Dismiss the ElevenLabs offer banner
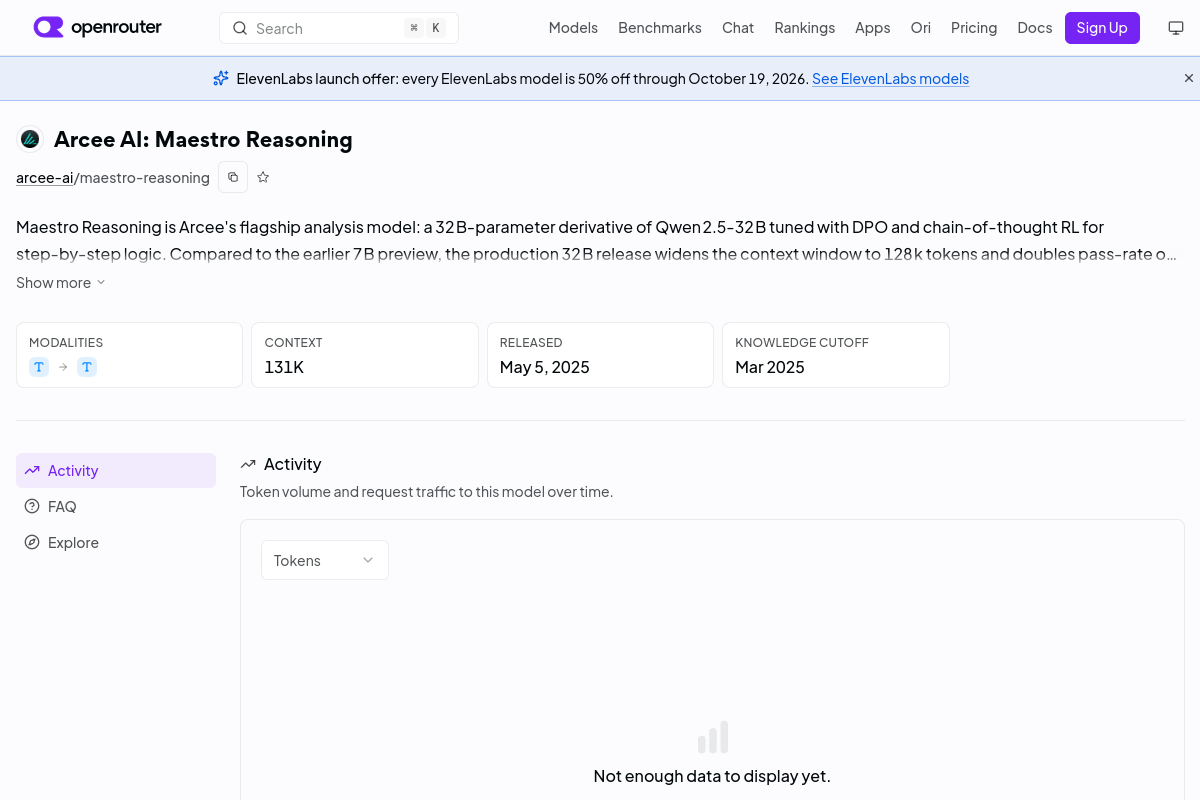 (x=1189, y=78)
